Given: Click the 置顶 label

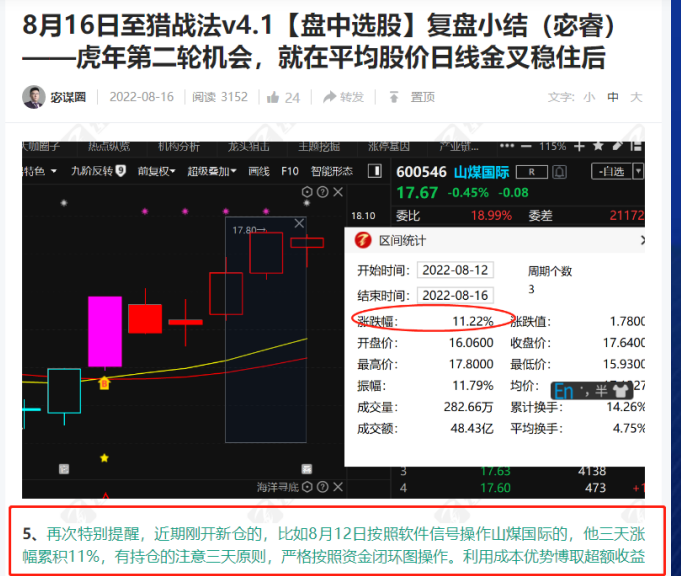Looking at the screenshot, I should [x=423, y=97].
